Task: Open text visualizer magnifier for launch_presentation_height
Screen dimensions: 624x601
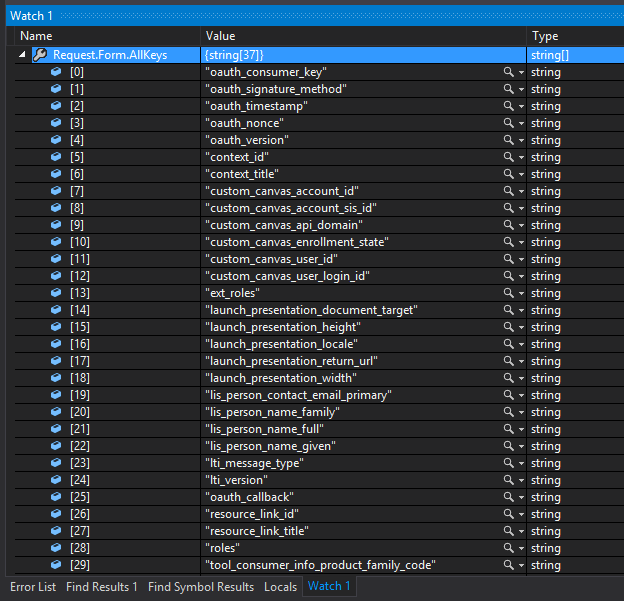Action: point(508,327)
